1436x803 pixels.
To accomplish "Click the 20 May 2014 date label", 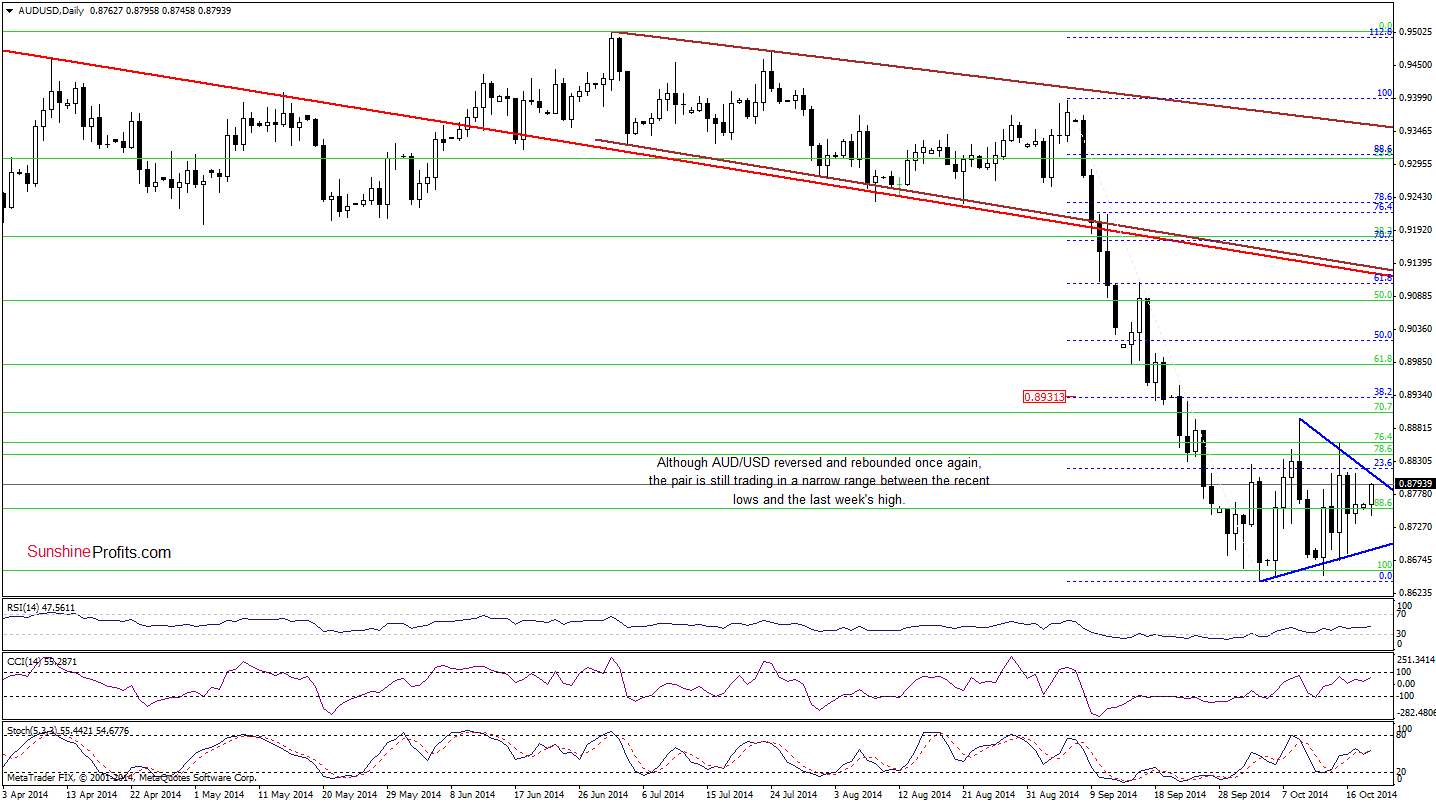I will [348, 794].
